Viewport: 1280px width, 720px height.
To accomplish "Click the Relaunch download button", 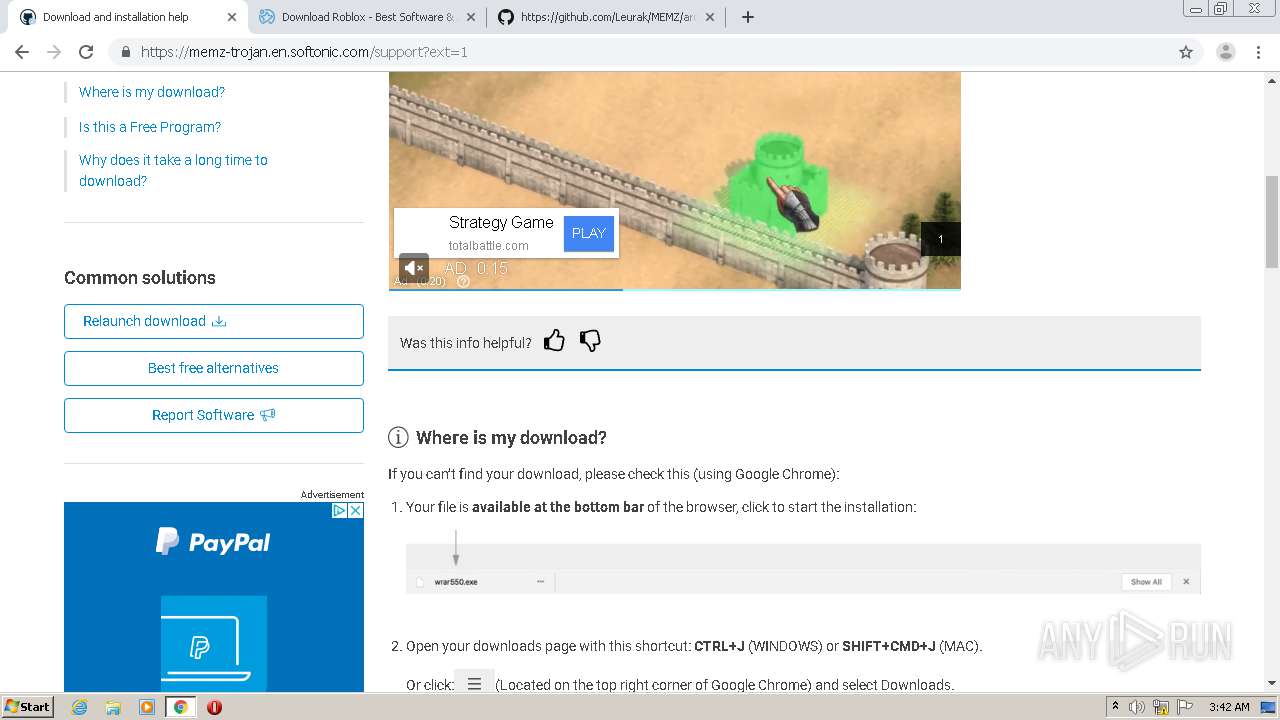I will [214, 321].
